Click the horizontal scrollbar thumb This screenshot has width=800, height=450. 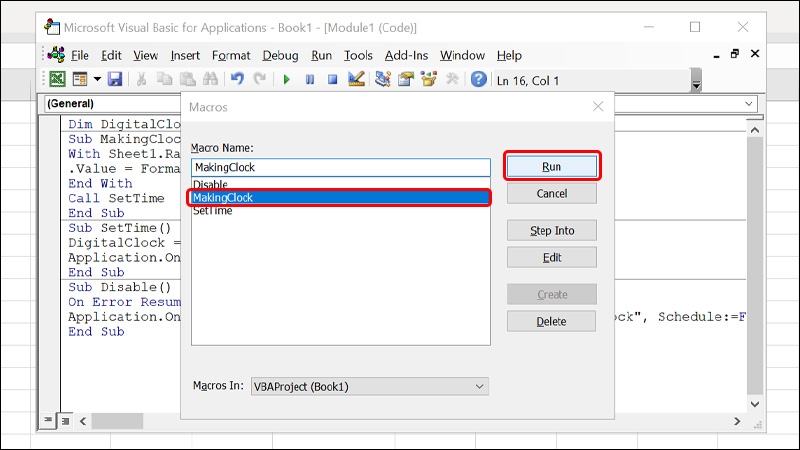click(x=117, y=421)
